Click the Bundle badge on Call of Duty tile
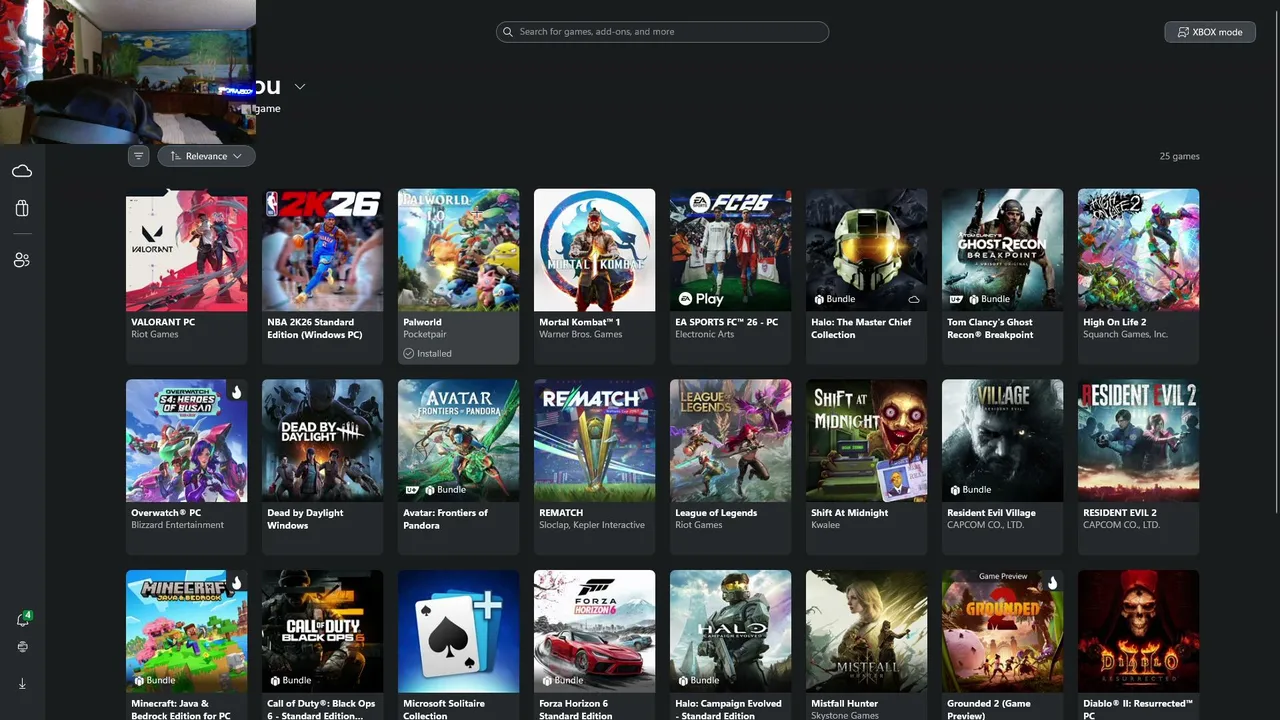 290,680
